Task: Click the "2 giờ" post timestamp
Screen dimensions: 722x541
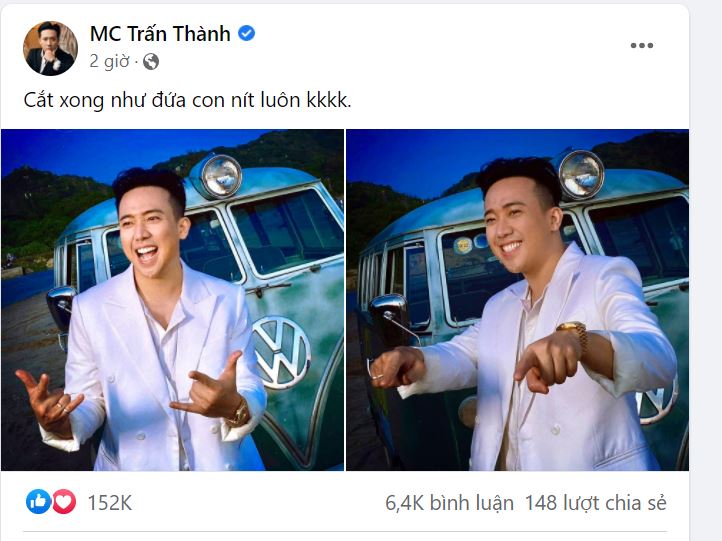Action: (110, 61)
